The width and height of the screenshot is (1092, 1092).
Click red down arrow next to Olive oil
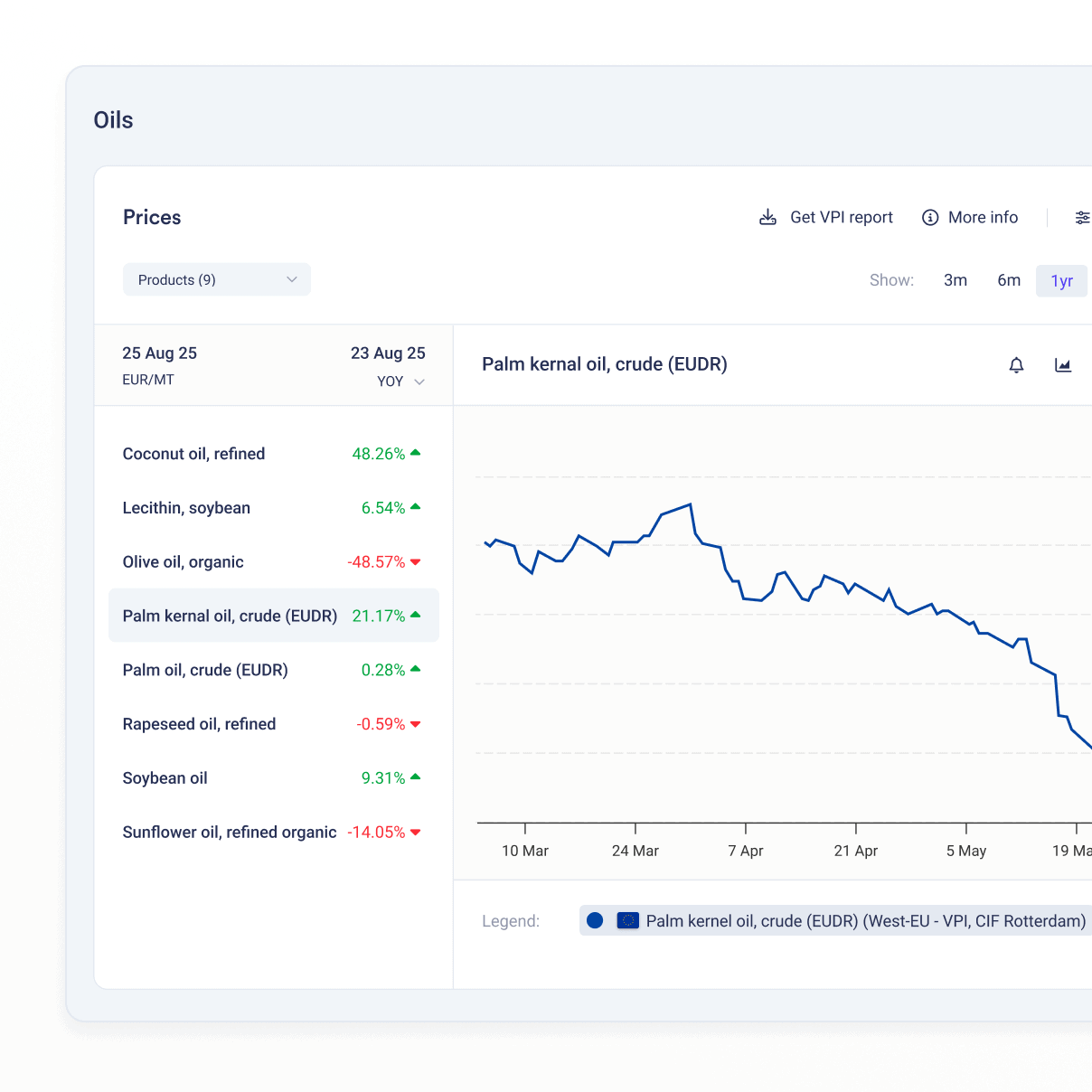click(416, 562)
